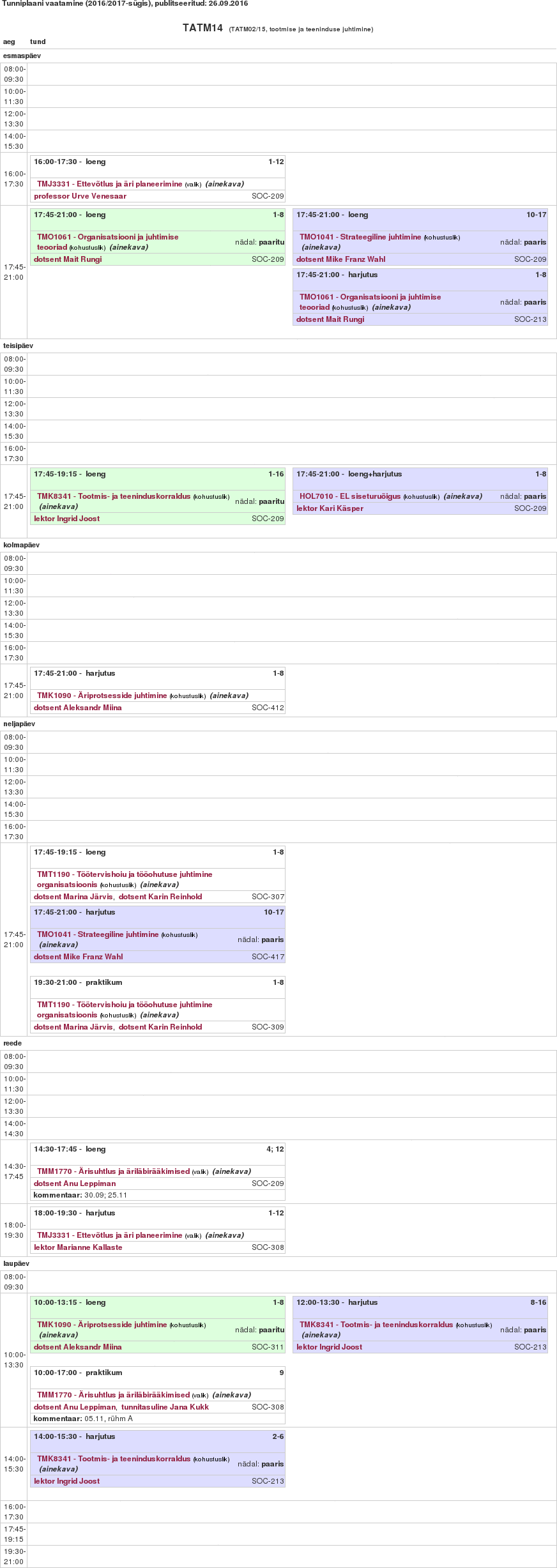Click dotsent Mike Franz Wahl in Thursday's harjutus
Viewport: 557px width, 1568px height.
[x=78, y=957]
